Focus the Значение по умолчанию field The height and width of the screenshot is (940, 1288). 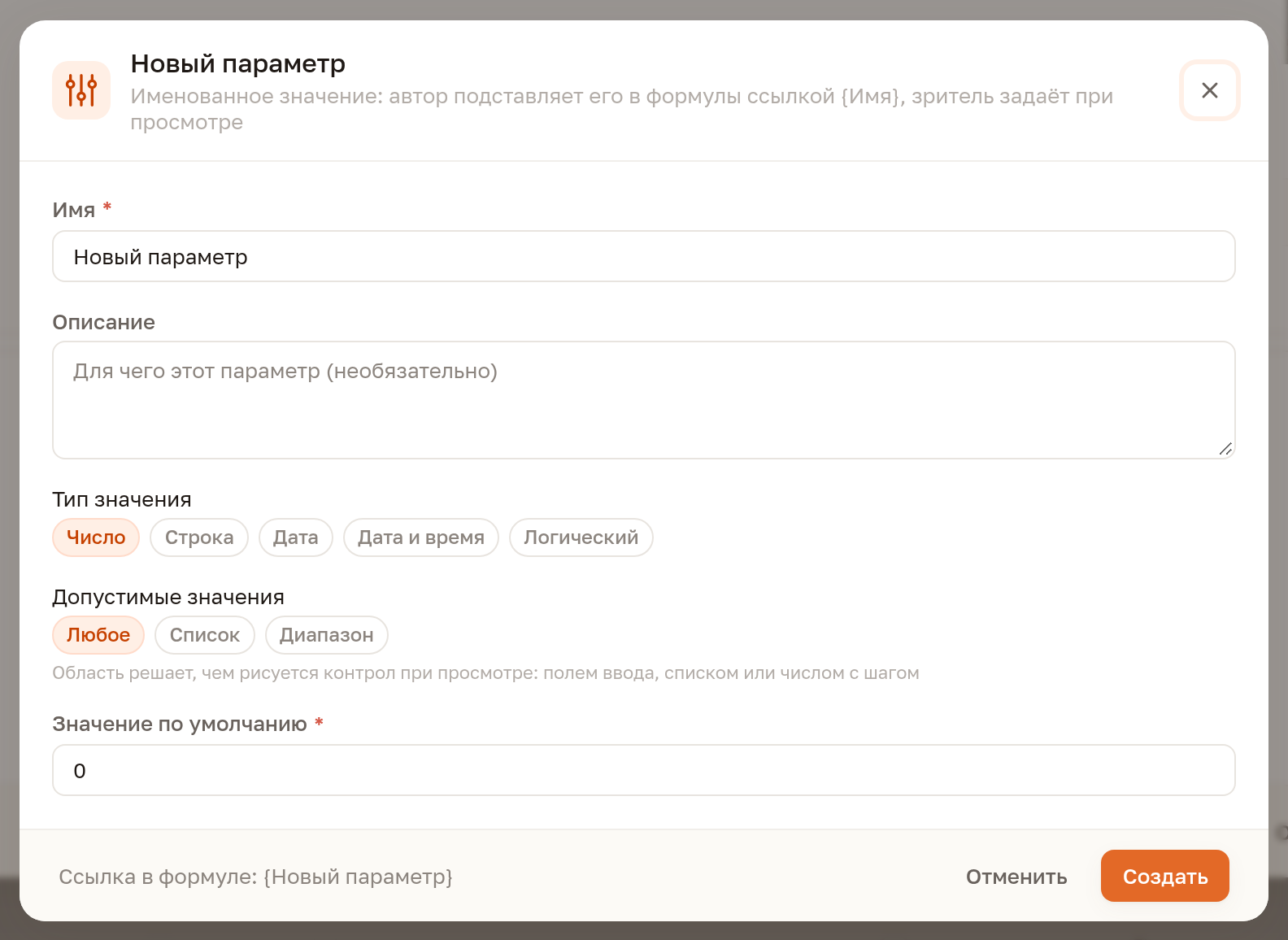[x=644, y=771]
